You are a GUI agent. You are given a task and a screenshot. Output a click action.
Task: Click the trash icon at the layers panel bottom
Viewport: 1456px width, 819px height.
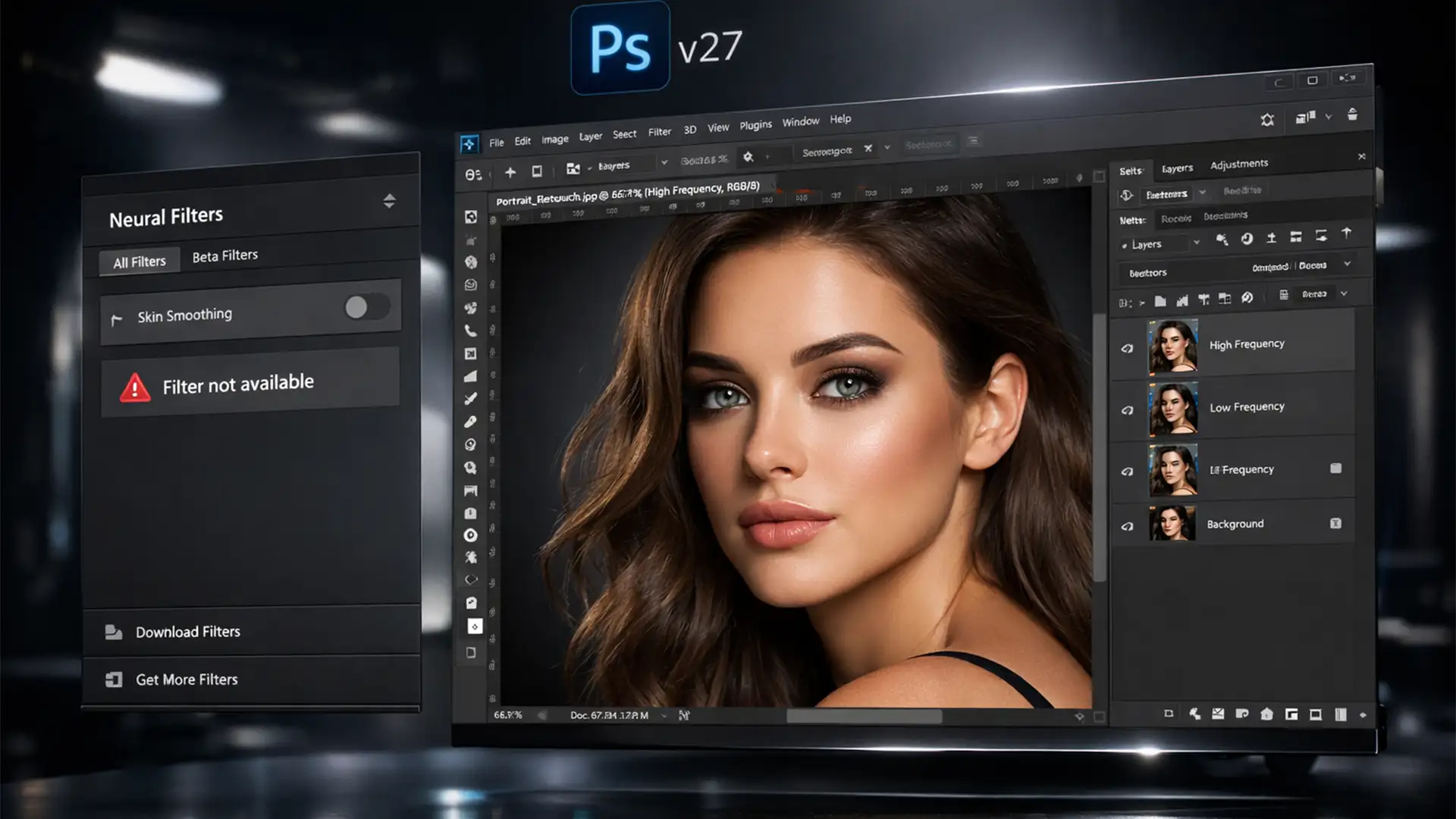pyautogui.click(x=1342, y=714)
